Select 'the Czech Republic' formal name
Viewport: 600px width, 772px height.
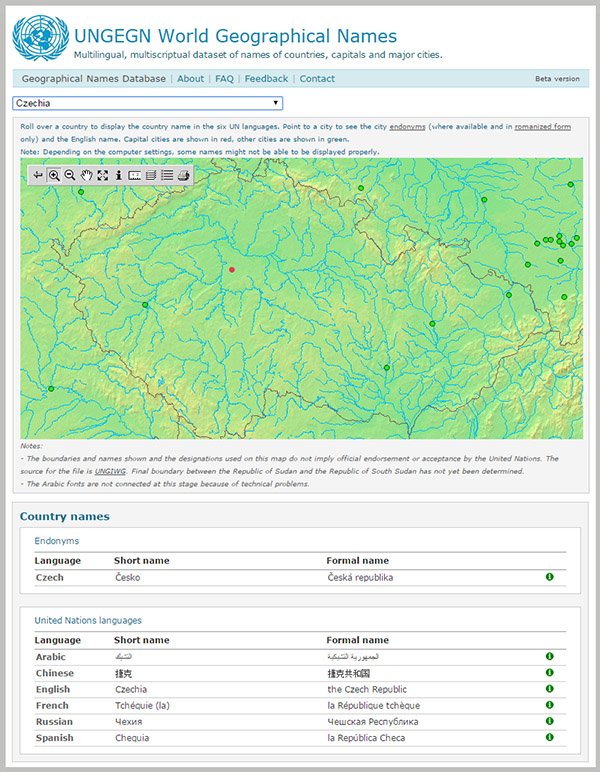pos(367,689)
